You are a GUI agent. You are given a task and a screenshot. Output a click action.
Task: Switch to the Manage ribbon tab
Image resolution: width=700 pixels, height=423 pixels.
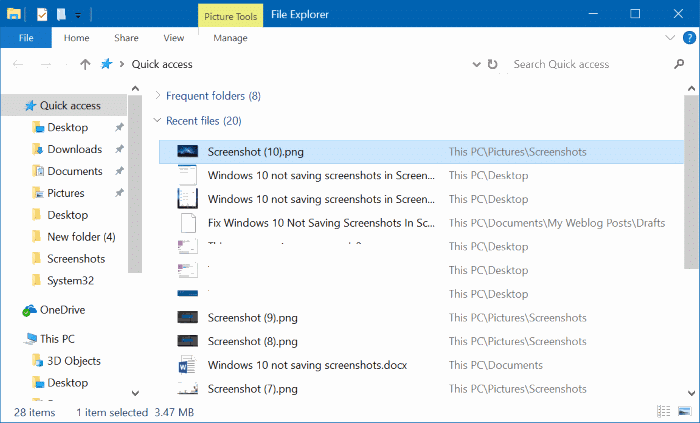pyautogui.click(x=230, y=38)
